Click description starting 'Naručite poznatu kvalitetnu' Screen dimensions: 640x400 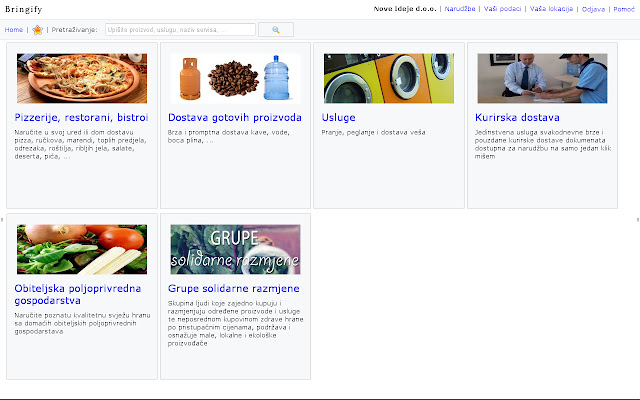point(82,323)
